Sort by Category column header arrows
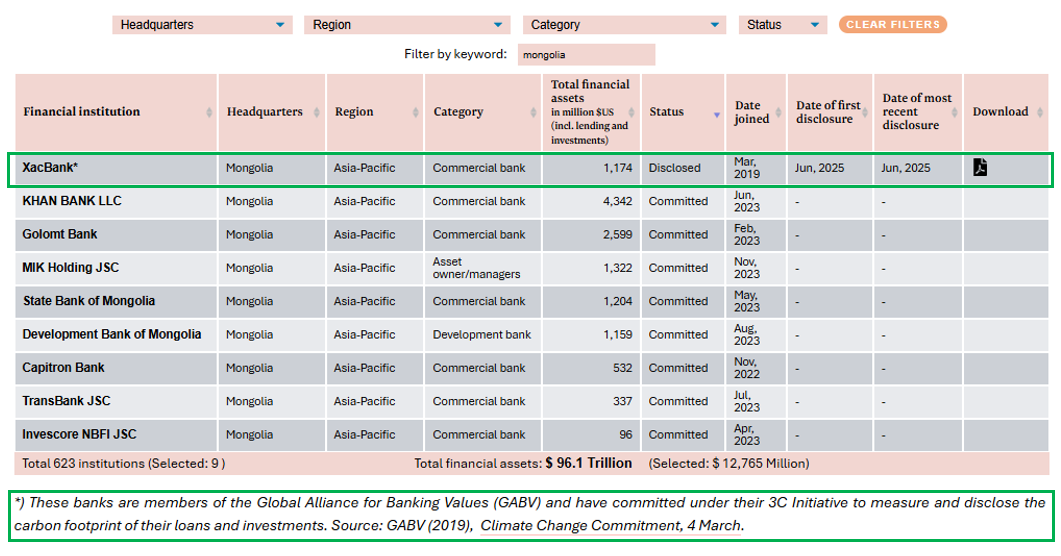Viewport: 1061px width, 556px height. [534, 113]
